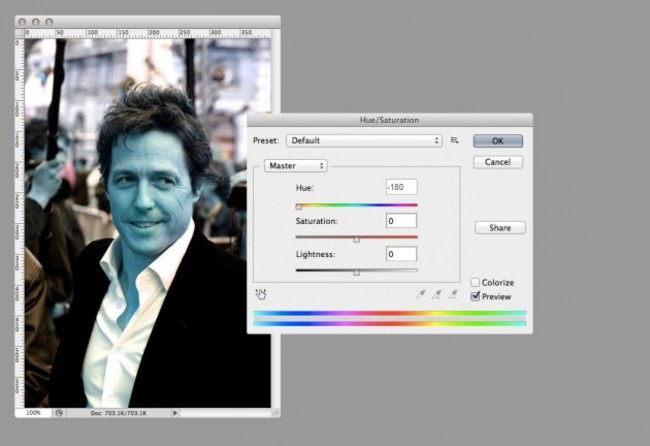Click the status bar icon beside the 100% zoom
This screenshot has height=446, width=650.
tap(59, 412)
